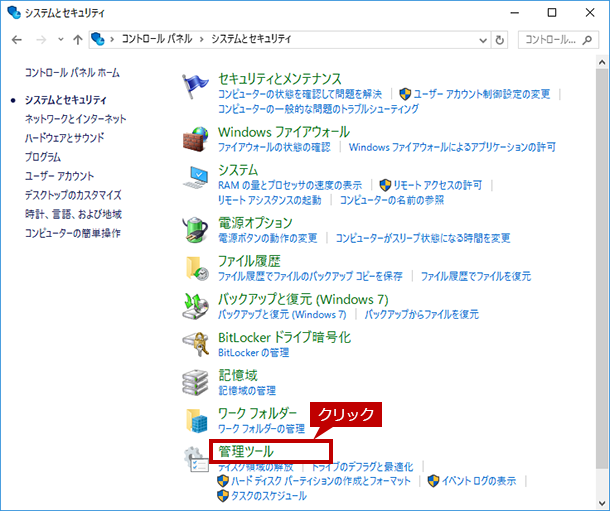
Task: Click リモート アシスタンスの起動 link
Action: click(x=270, y=200)
